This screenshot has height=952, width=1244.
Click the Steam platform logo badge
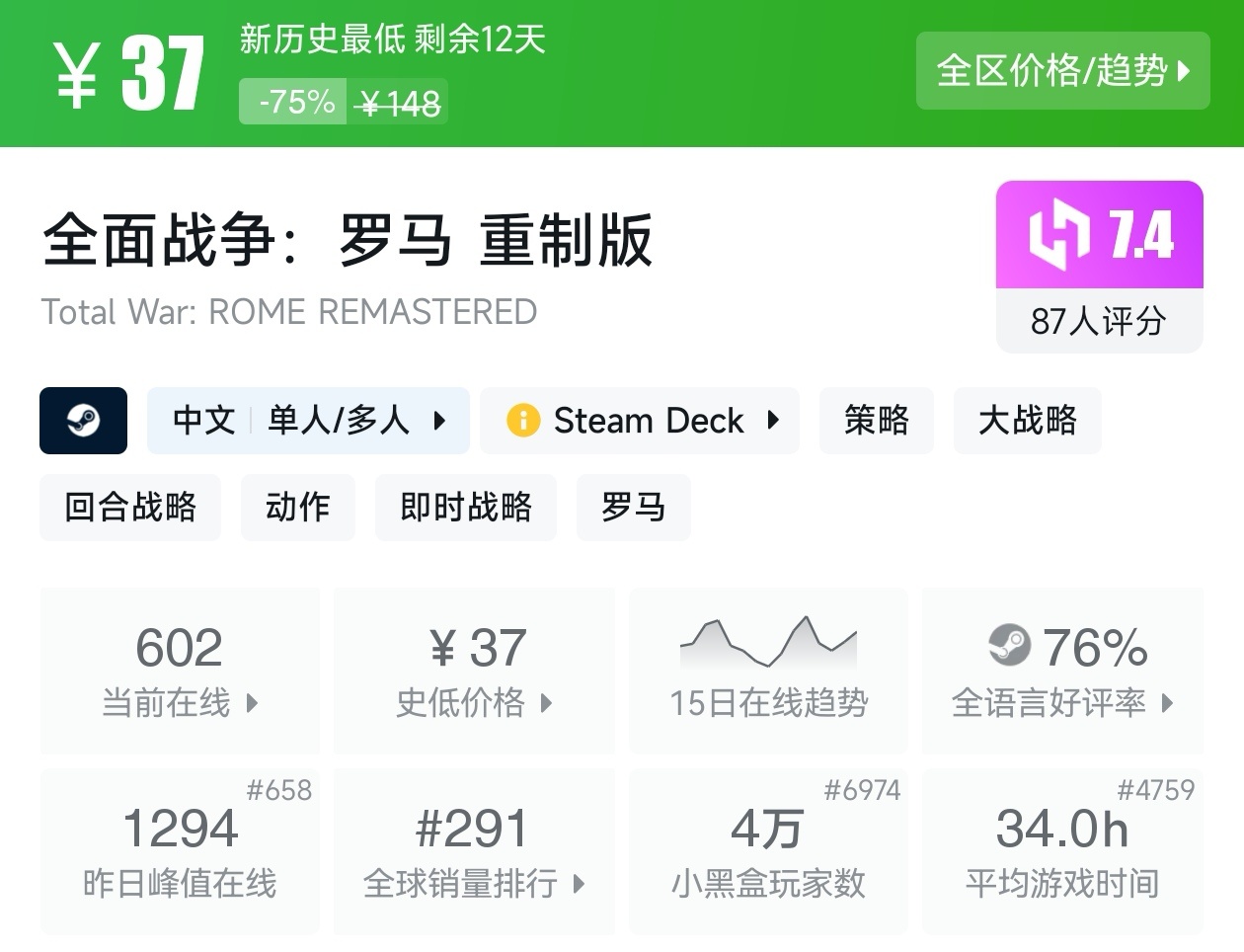pyautogui.click(x=83, y=421)
